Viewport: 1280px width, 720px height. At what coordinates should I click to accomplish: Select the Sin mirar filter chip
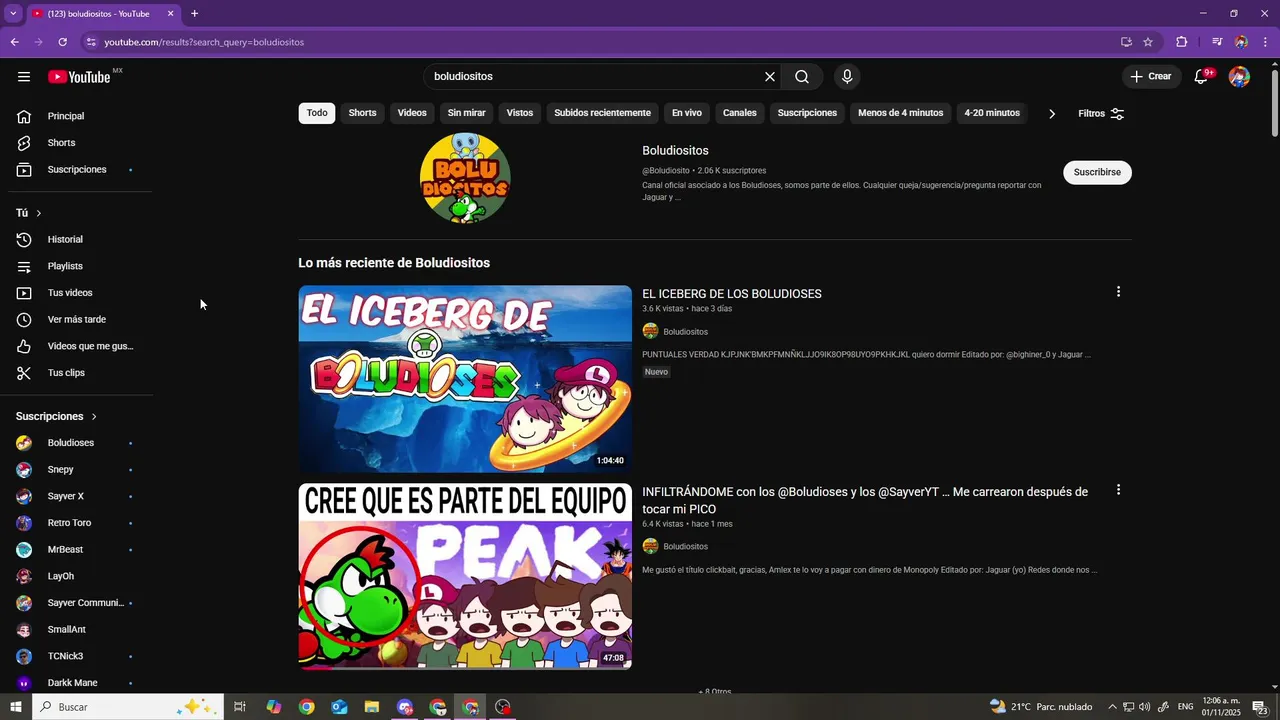pos(466,113)
